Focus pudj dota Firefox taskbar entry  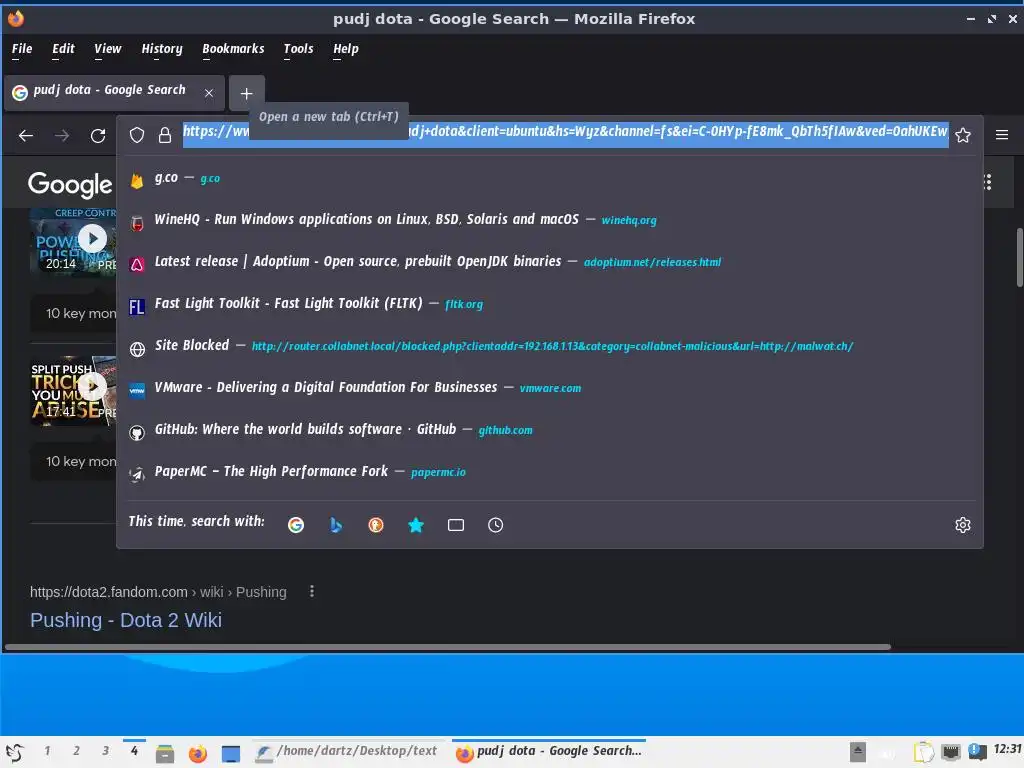pos(549,752)
